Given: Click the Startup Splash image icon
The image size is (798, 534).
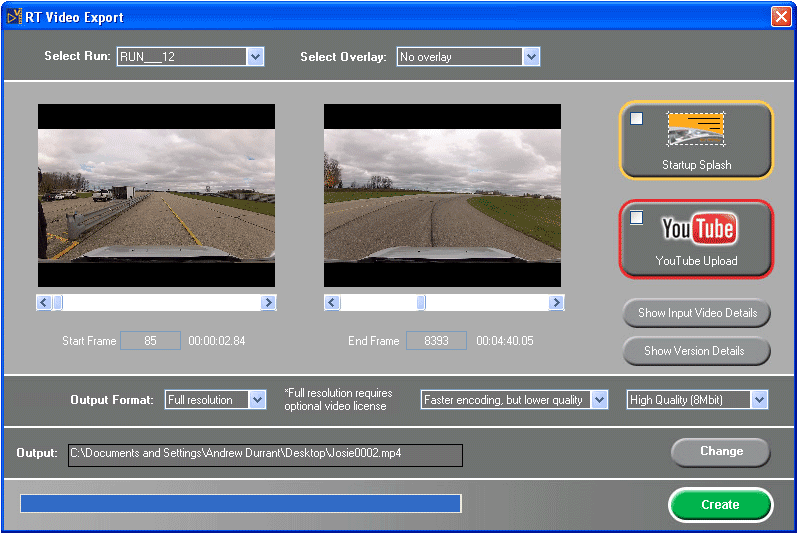Looking at the screenshot, I should click(x=696, y=130).
